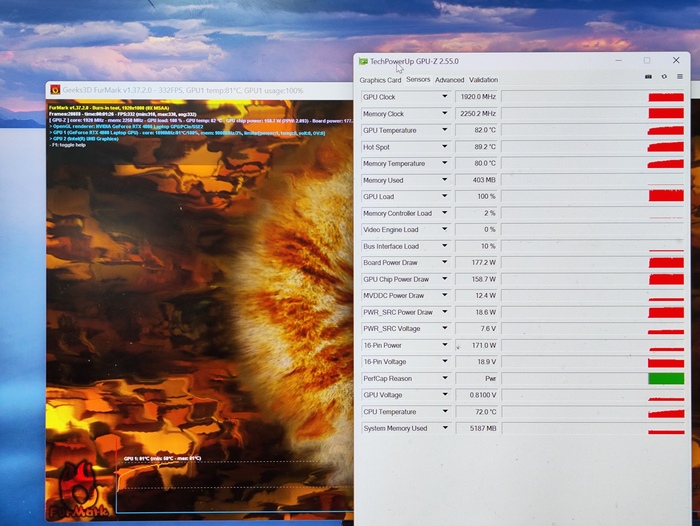Expand the PerfCap Reason dropdown
700x526 pixels.
click(x=445, y=379)
